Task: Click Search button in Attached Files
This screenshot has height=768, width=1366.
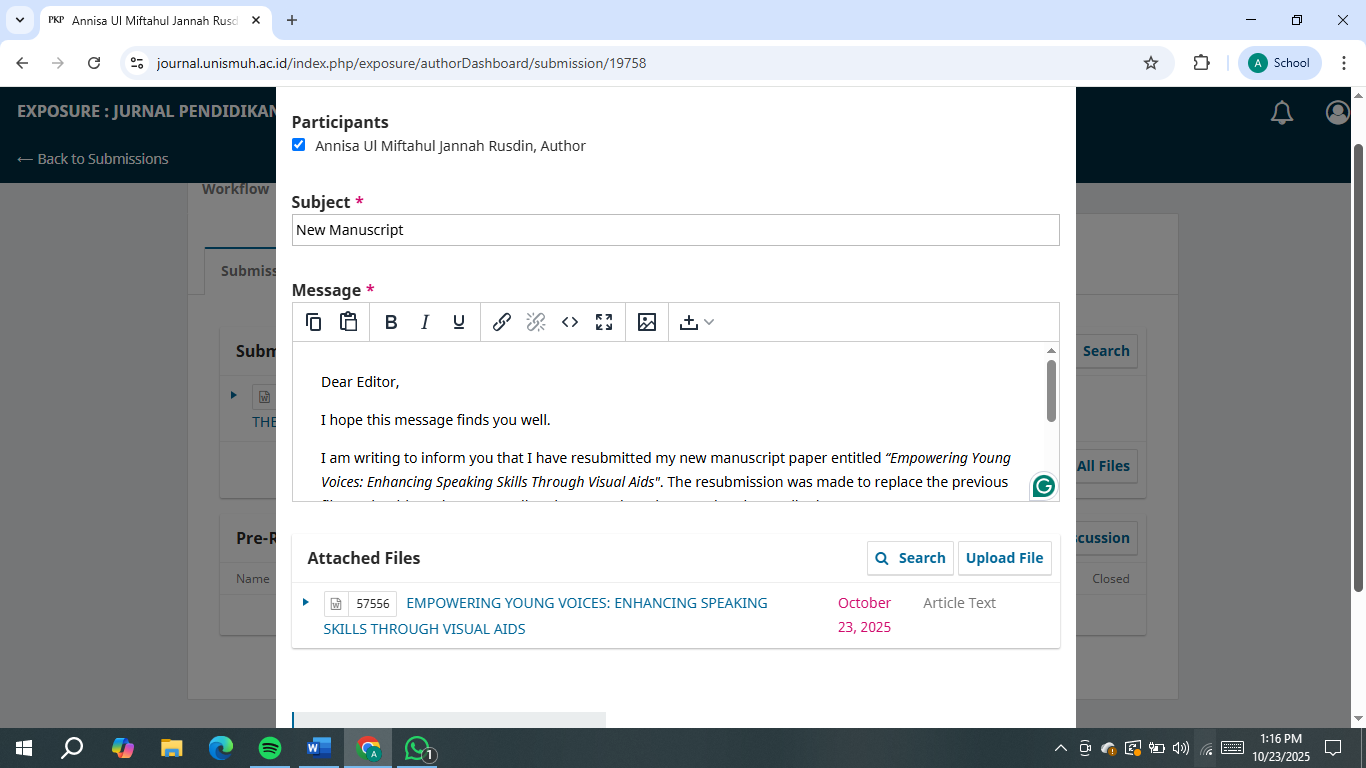Action: pos(910,558)
